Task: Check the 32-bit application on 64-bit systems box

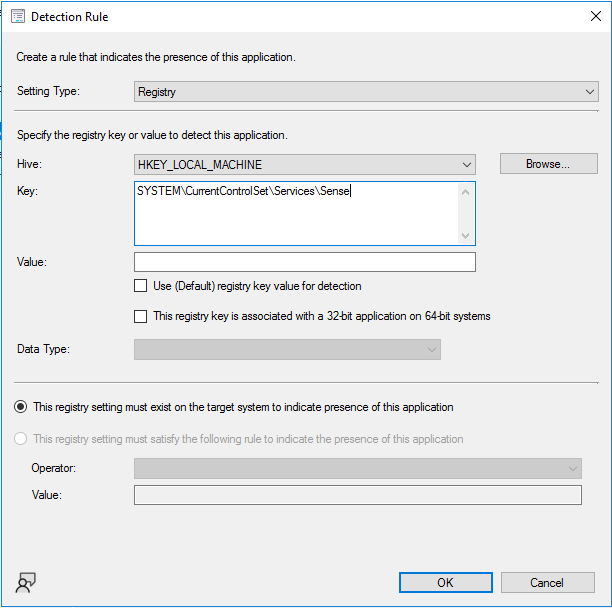Action: (141, 317)
